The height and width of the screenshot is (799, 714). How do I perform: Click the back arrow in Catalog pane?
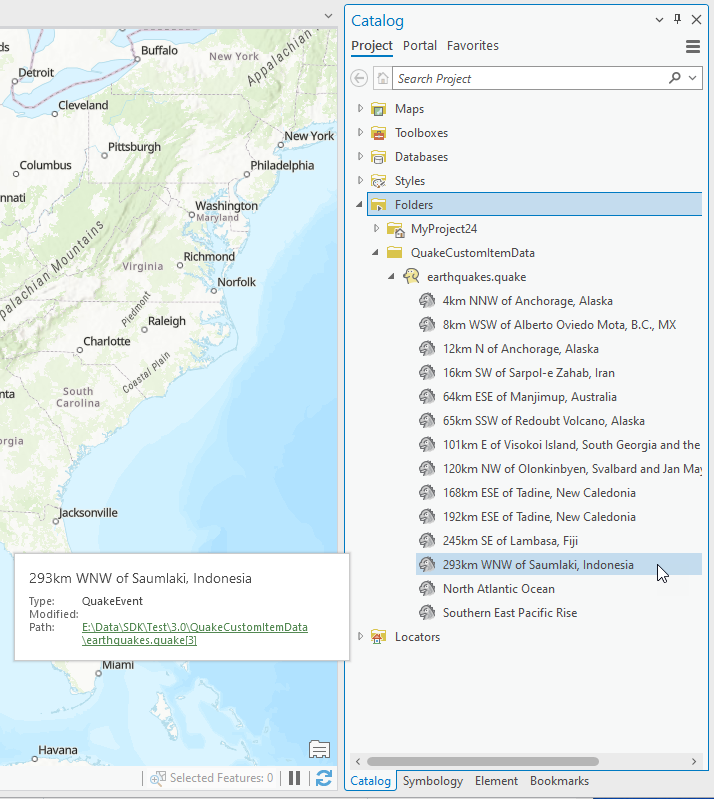tap(360, 78)
